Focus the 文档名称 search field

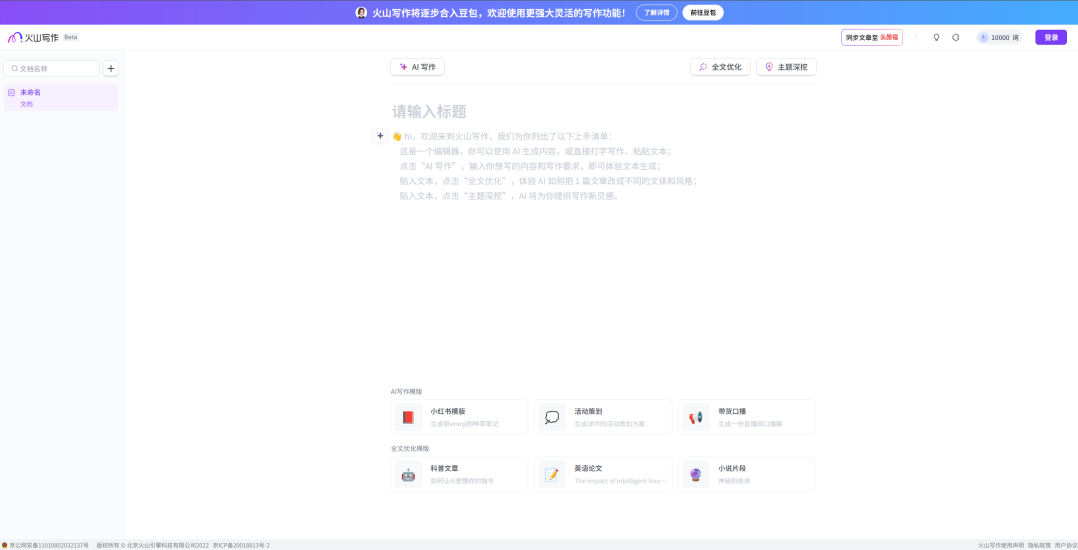(x=52, y=68)
